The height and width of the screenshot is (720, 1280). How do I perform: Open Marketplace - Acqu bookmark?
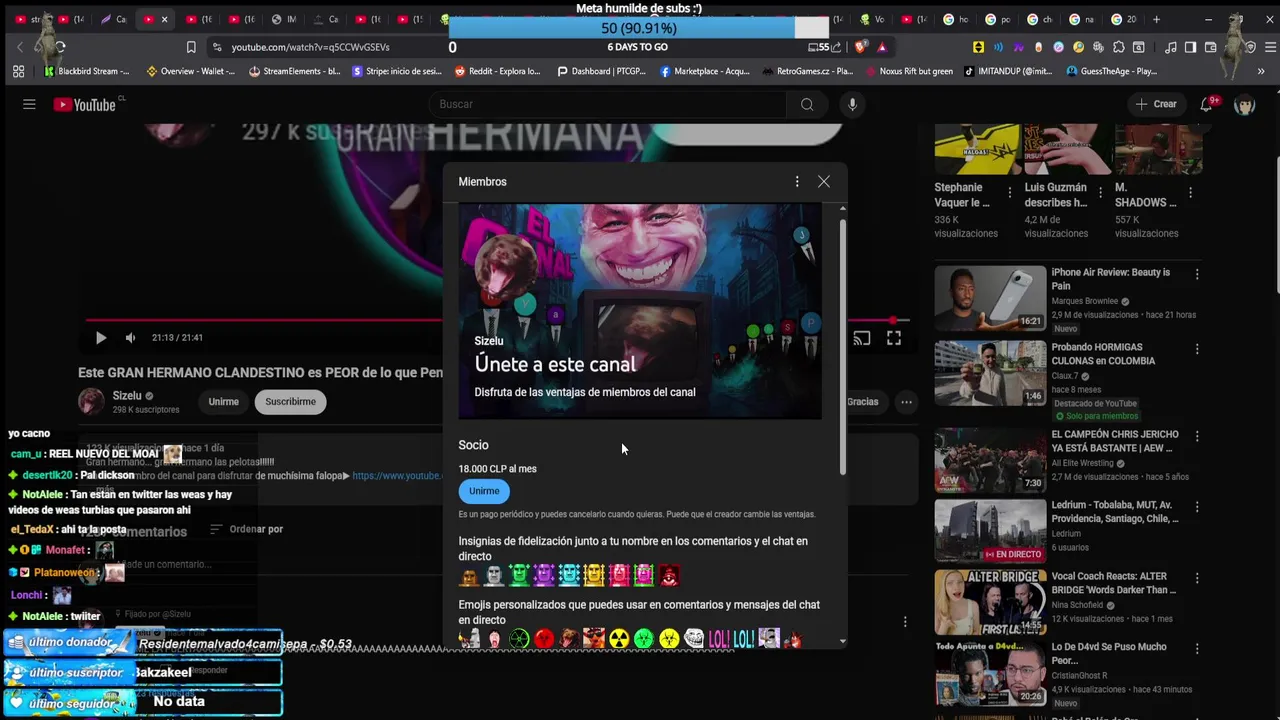tap(704, 71)
